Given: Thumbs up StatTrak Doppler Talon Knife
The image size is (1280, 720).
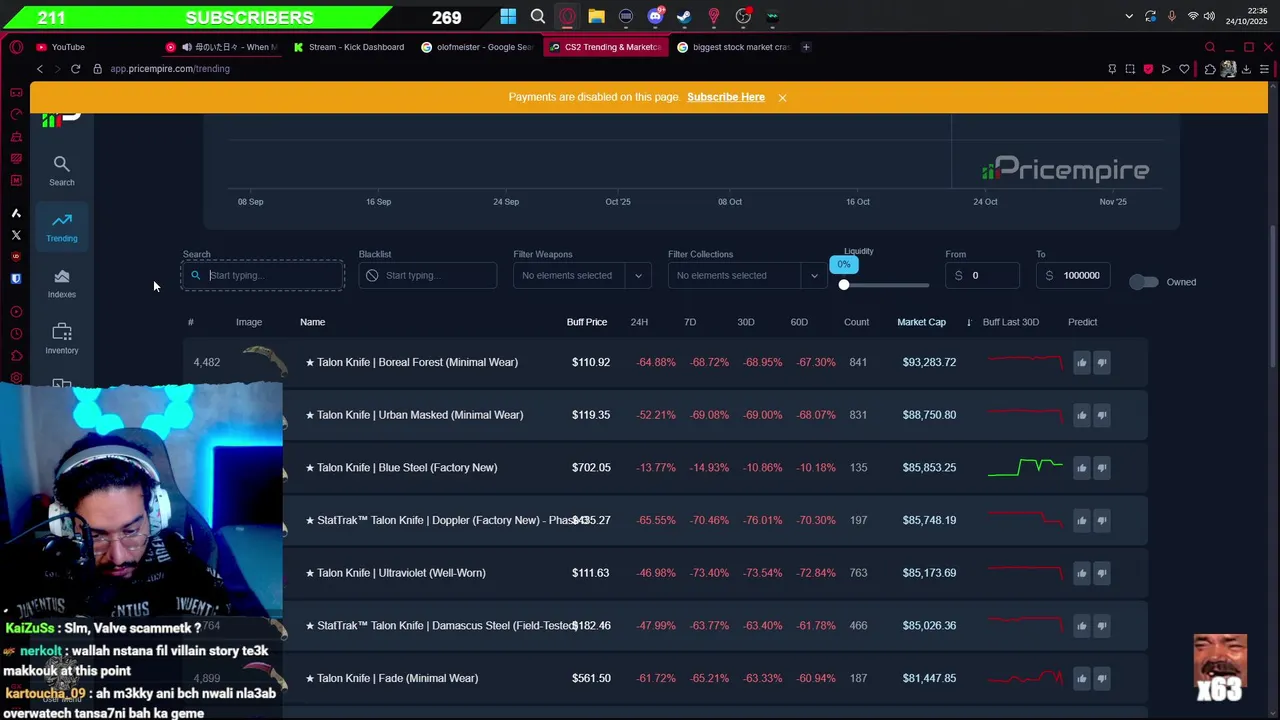Looking at the screenshot, I should [1081, 520].
